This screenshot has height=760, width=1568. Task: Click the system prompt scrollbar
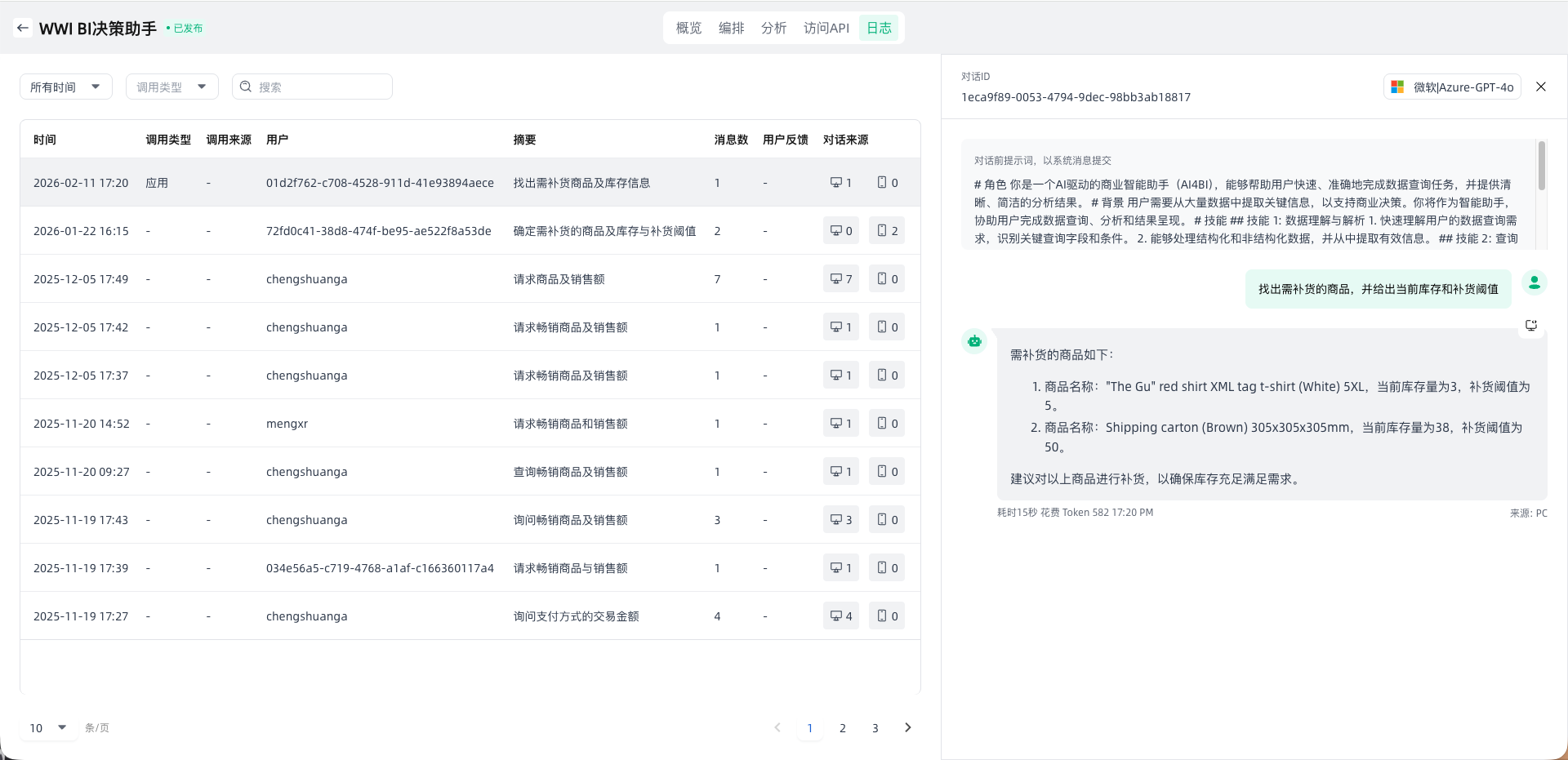(1541, 166)
